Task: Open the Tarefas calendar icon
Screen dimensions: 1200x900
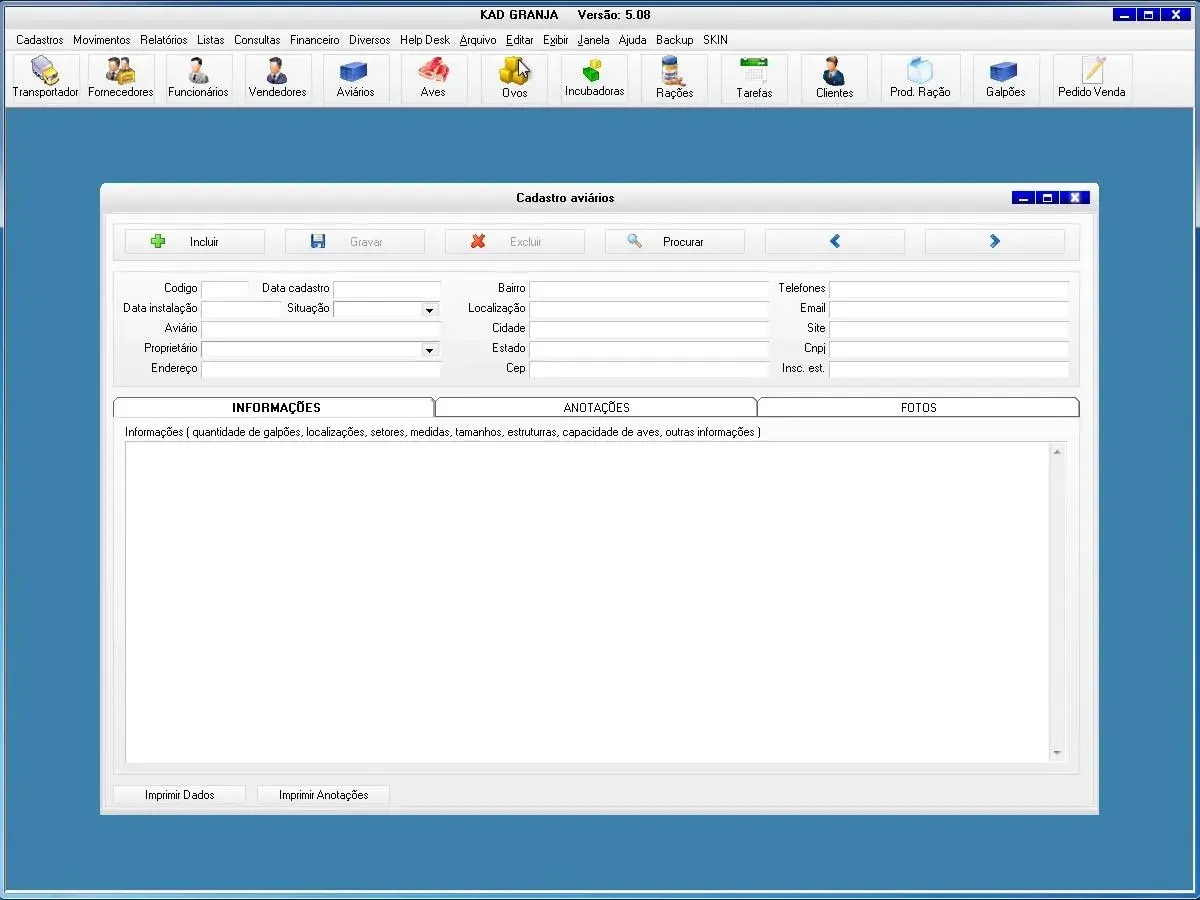Action: coord(754,78)
